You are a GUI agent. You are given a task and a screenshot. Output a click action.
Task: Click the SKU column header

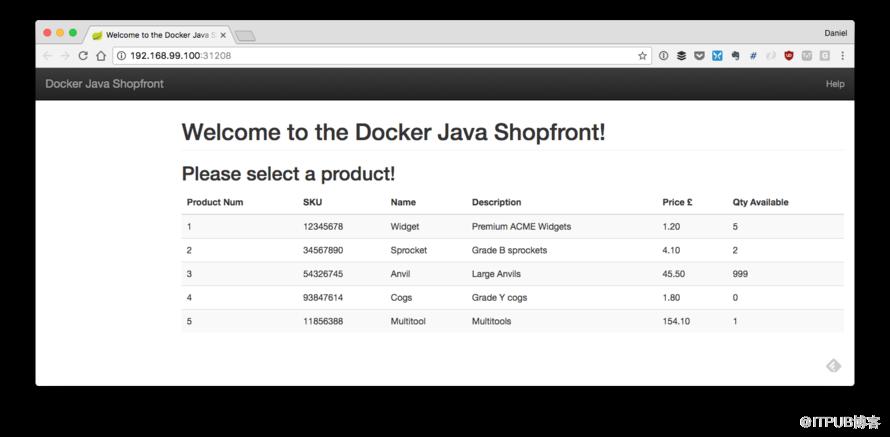click(312, 202)
